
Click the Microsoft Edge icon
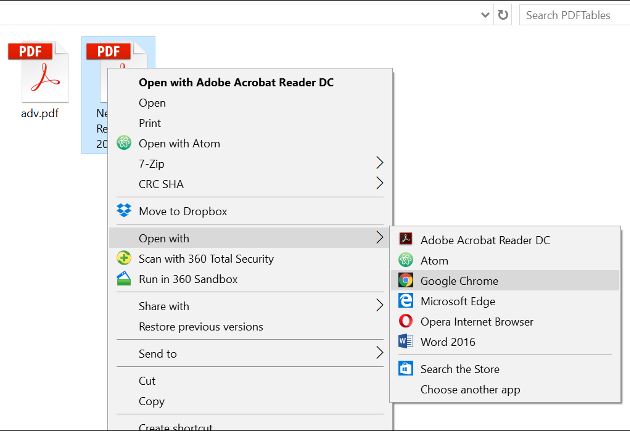(x=405, y=301)
